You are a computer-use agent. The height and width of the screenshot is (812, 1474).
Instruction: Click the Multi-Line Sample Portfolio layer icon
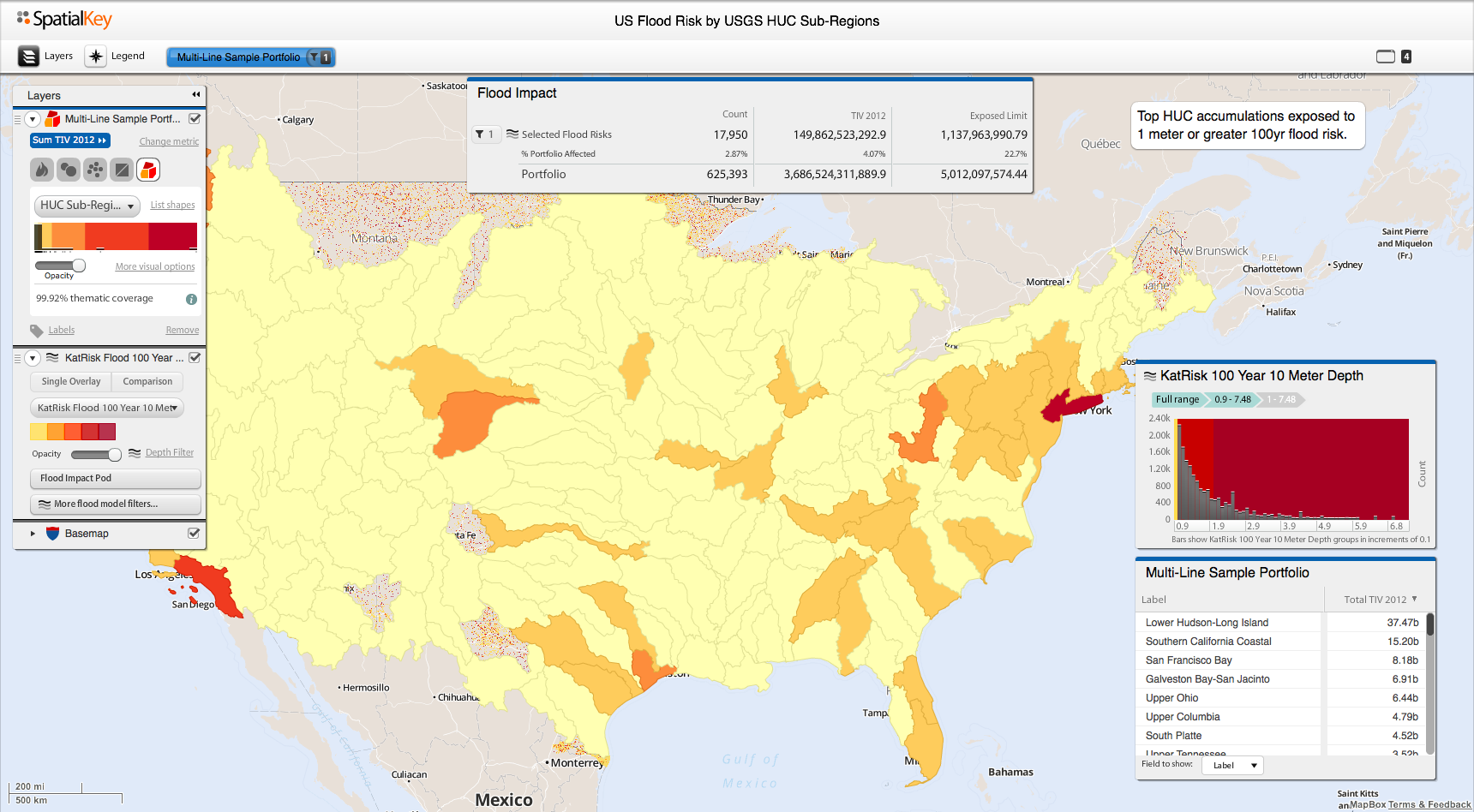pyautogui.click(x=52, y=119)
